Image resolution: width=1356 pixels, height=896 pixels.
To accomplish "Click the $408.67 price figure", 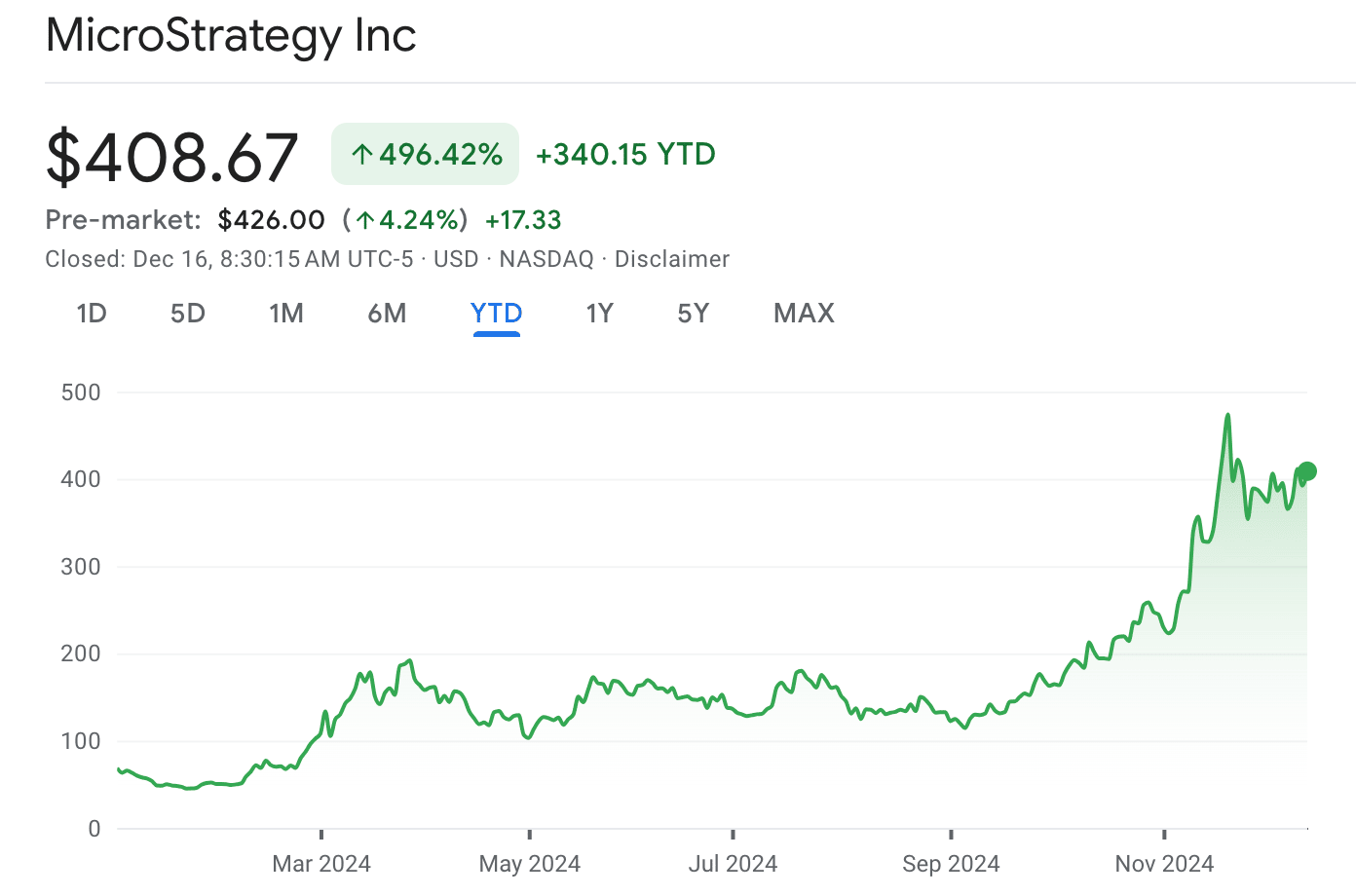I will point(171,157).
